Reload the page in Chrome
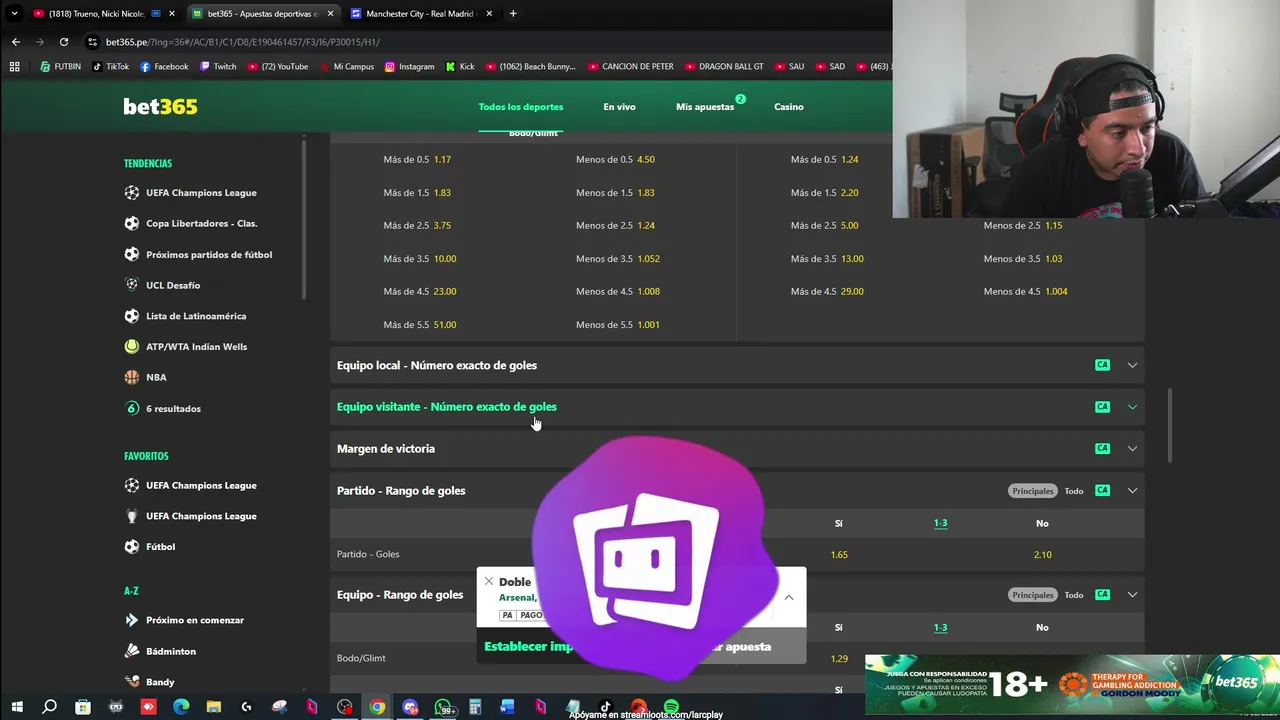This screenshot has width=1280, height=720. tap(64, 42)
